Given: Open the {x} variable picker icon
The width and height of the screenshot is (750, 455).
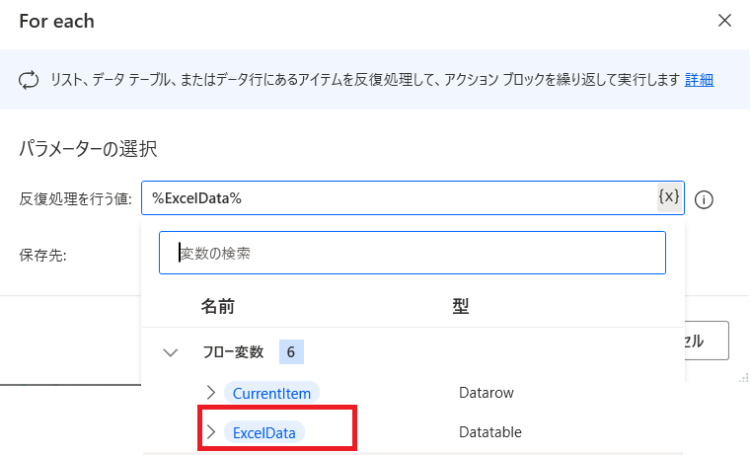Looking at the screenshot, I should pos(669,197).
